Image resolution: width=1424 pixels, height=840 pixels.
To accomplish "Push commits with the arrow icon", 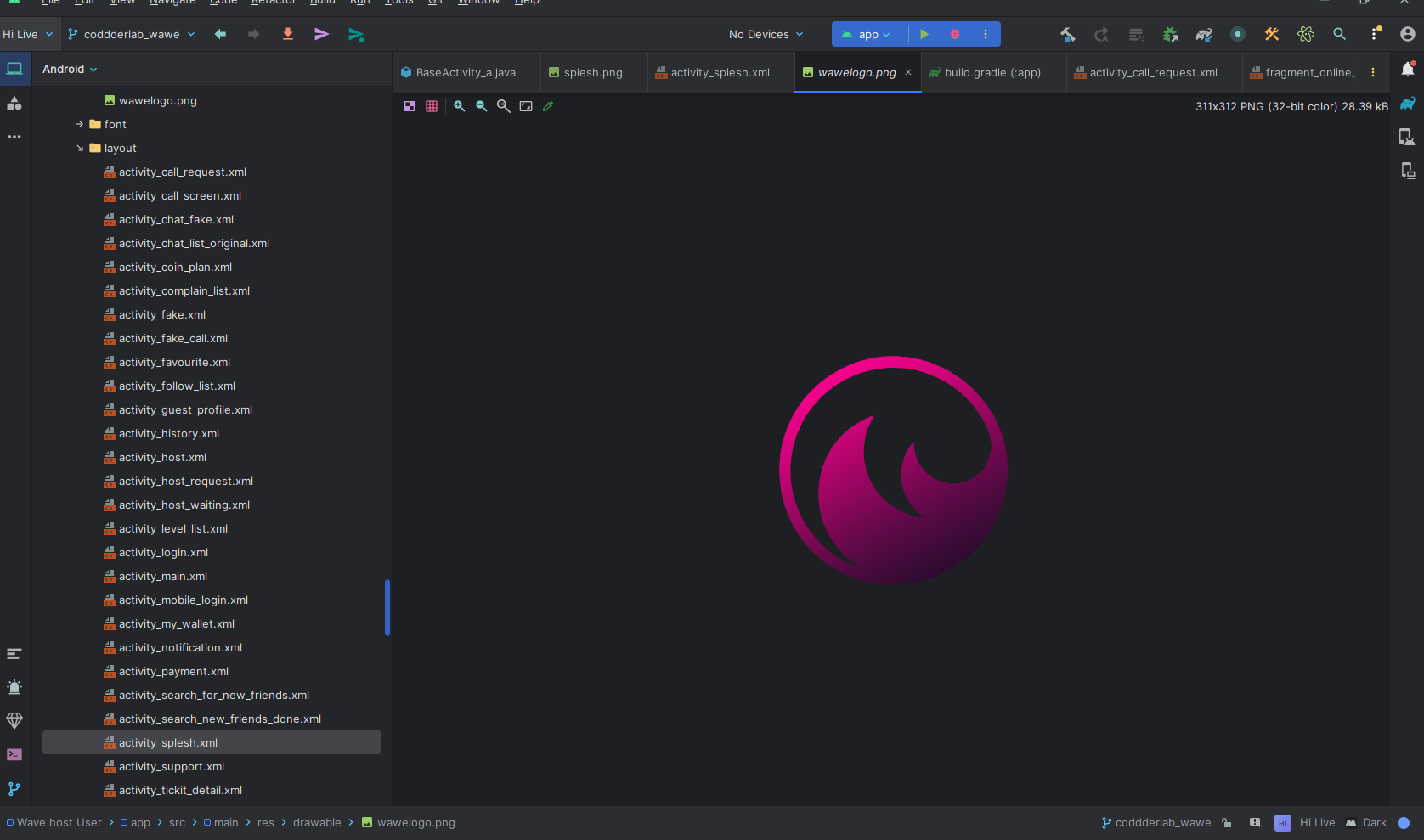I will pos(322,34).
